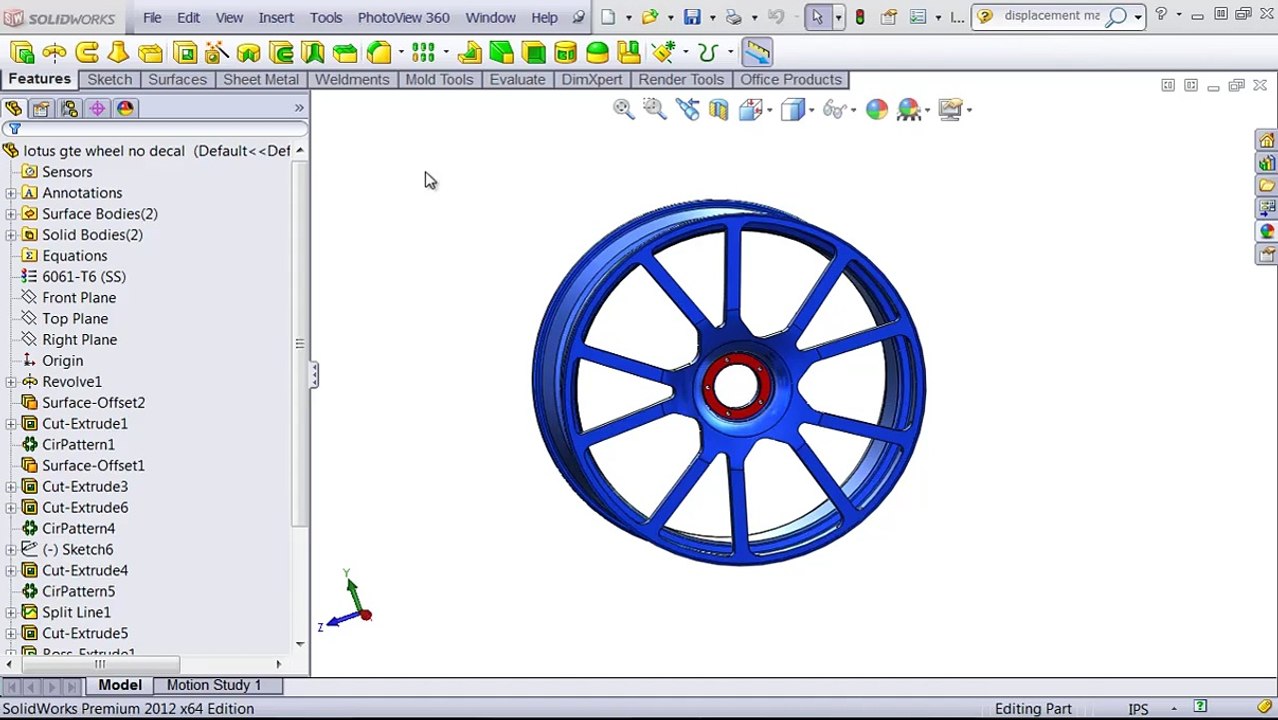Expand the Revolve1 feature
The image size is (1278, 720).
click(x=10, y=382)
